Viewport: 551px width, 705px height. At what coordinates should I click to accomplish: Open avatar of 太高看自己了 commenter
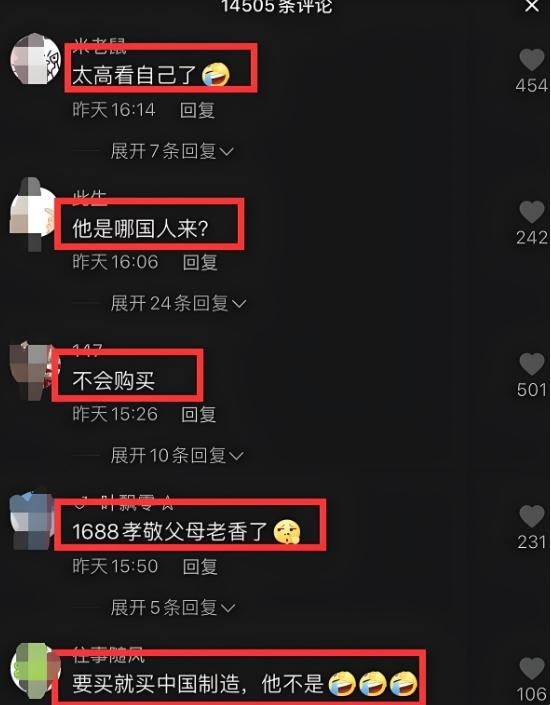36,59
